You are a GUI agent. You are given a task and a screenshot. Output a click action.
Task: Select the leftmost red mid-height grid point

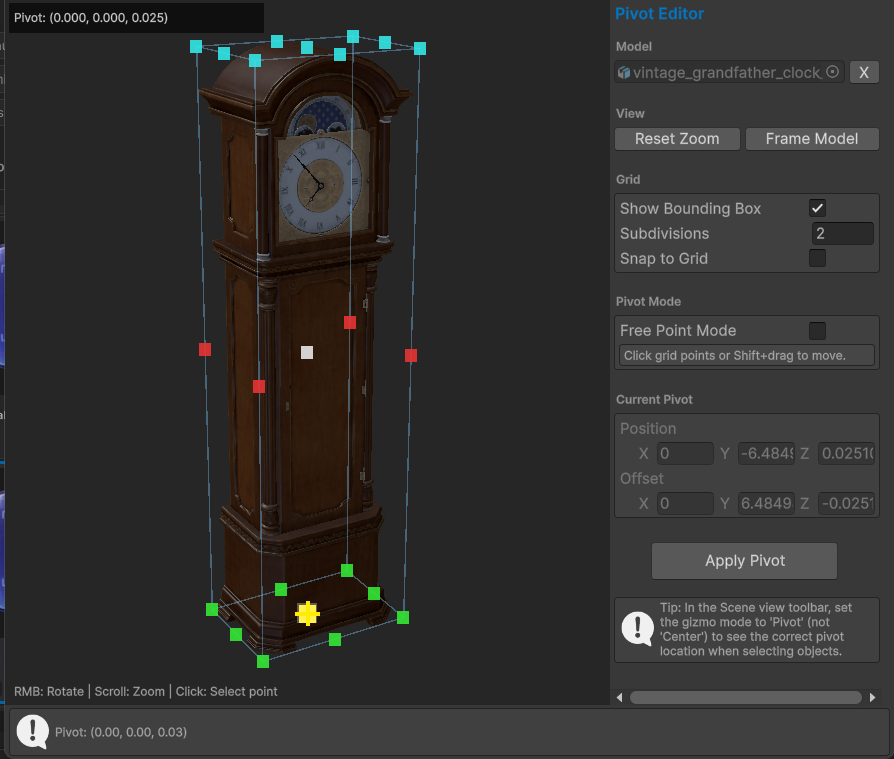[x=205, y=349]
